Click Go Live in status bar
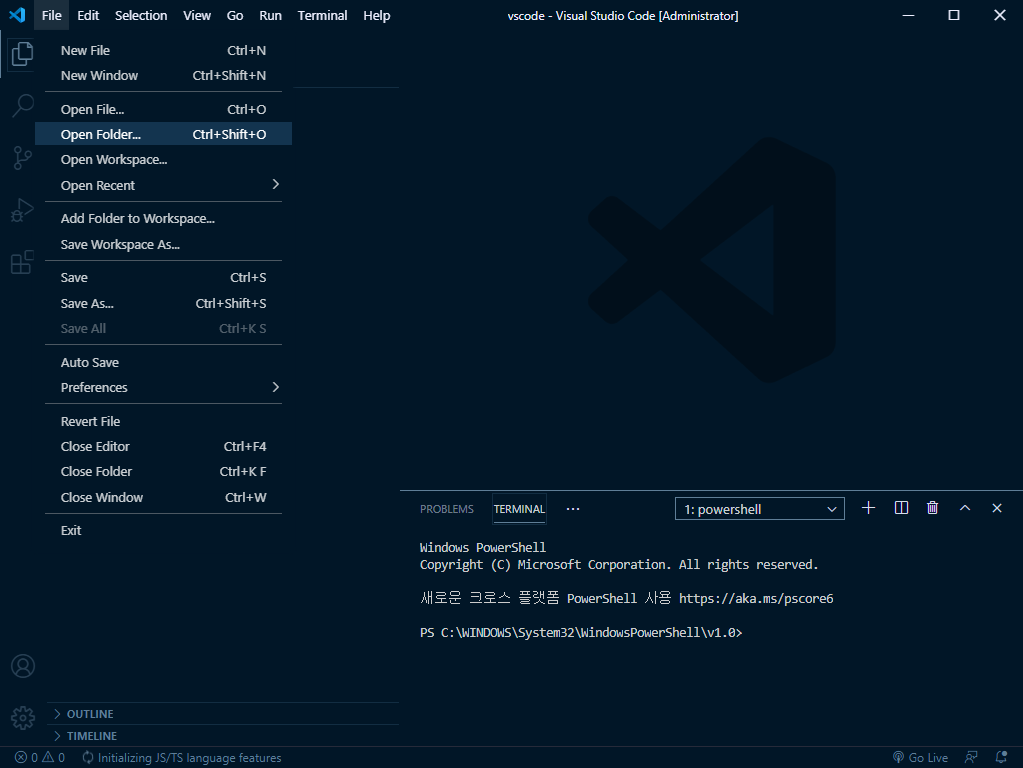This screenshot has width=1023, height=768. point(921,758)
